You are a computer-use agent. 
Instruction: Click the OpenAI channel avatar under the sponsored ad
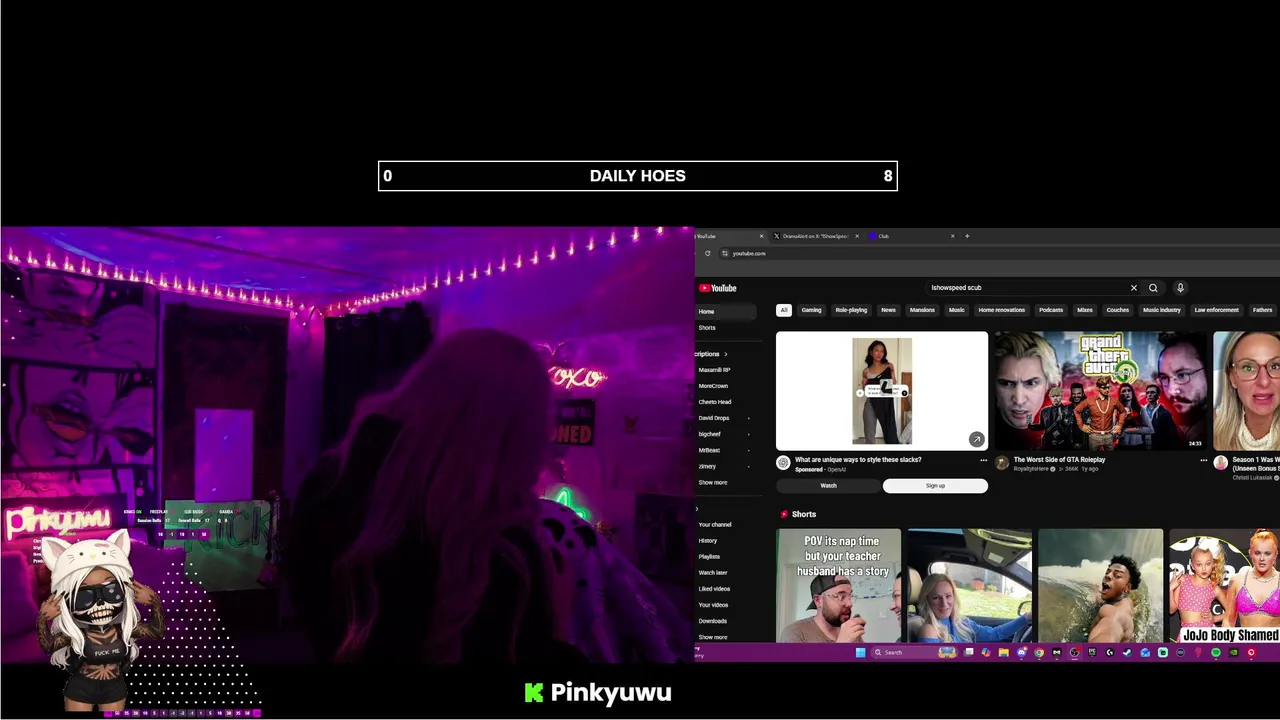coord(783,463)
